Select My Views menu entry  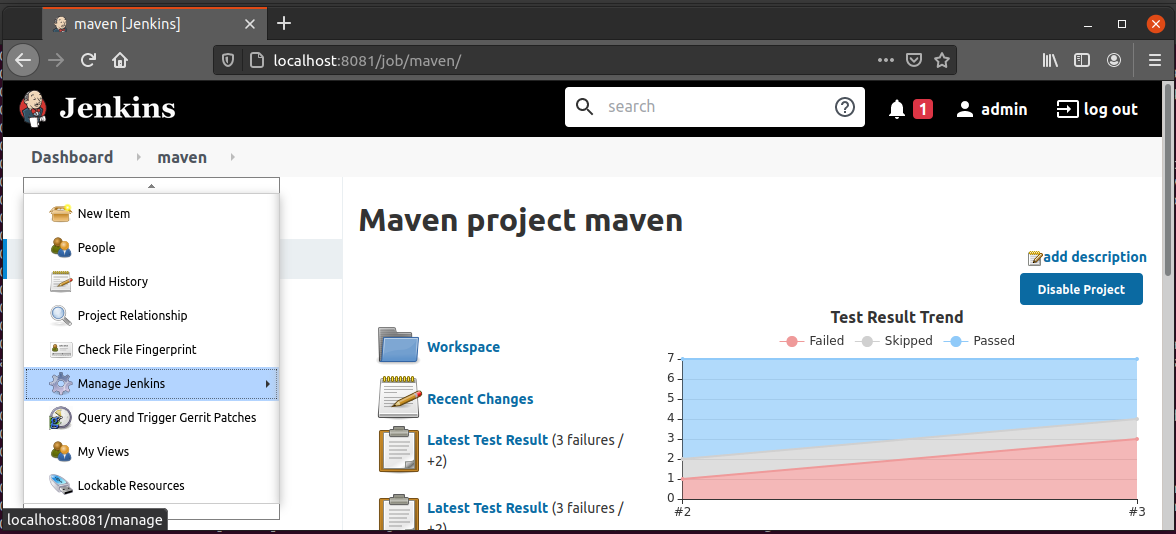[x=152, y=452]
